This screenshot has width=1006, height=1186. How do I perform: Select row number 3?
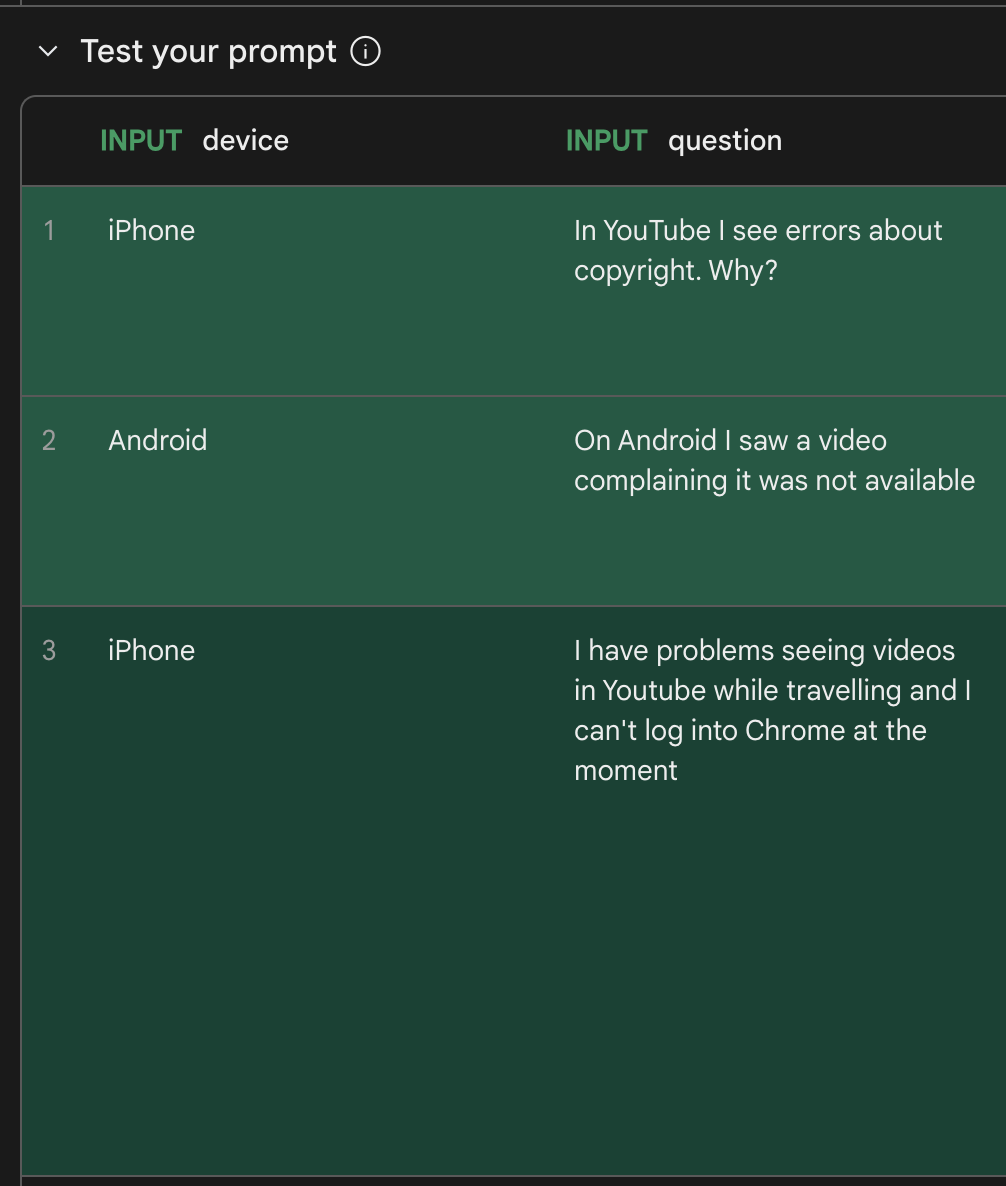49,651
